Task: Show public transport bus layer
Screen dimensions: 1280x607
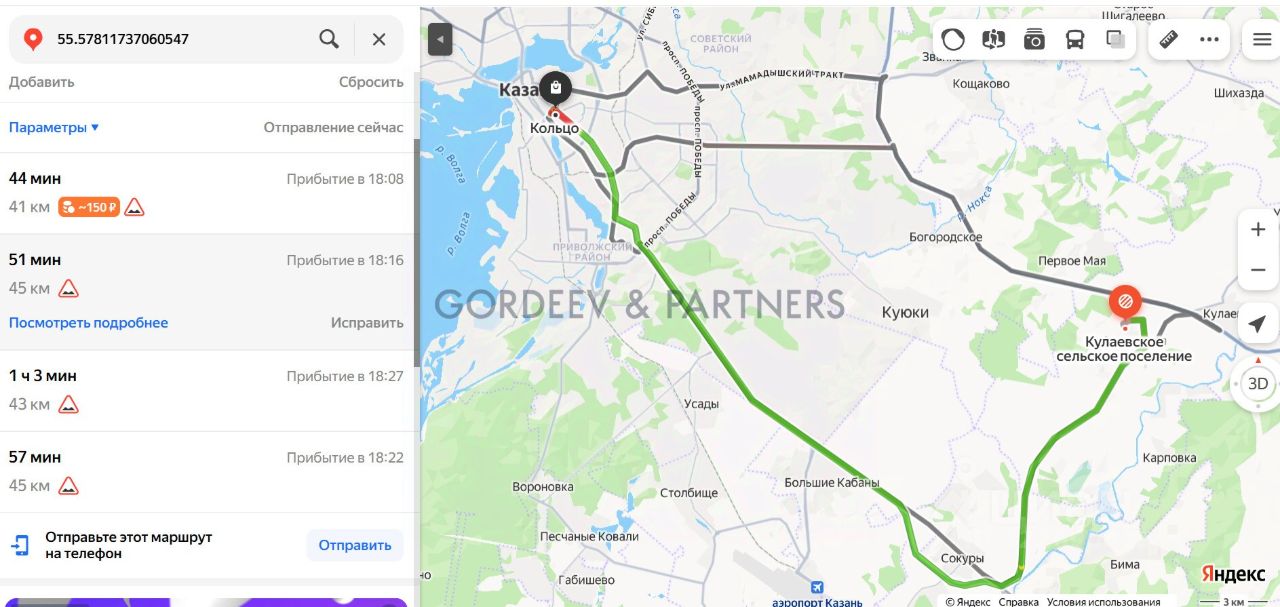Action: point(1075,40)
